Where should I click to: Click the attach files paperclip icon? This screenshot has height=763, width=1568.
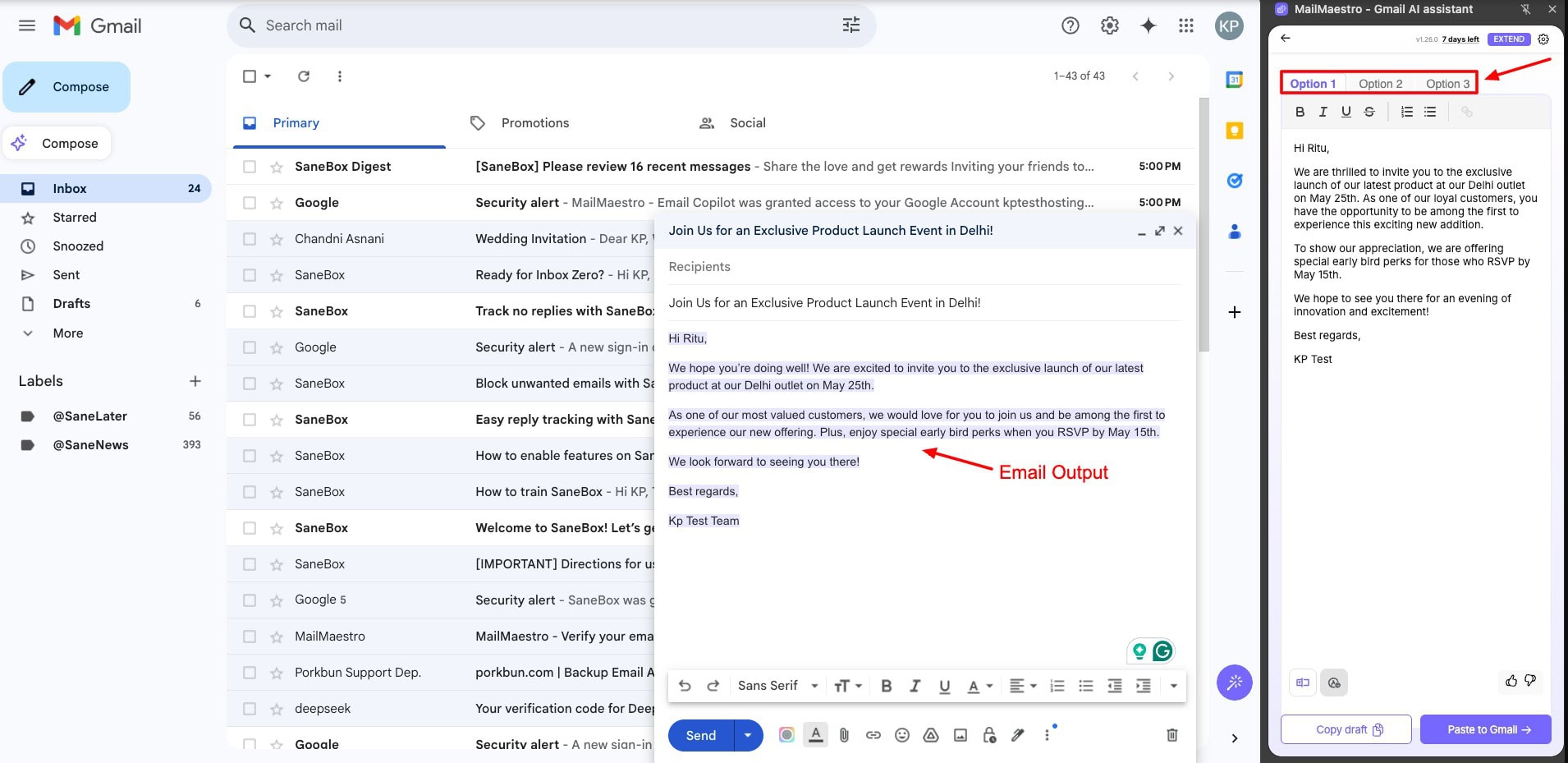point(844,735)
